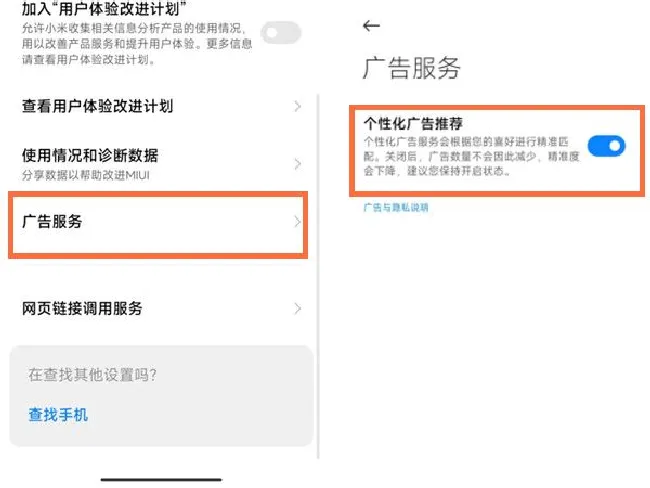Tap the personalized ads description paragraph

(471, 156)
